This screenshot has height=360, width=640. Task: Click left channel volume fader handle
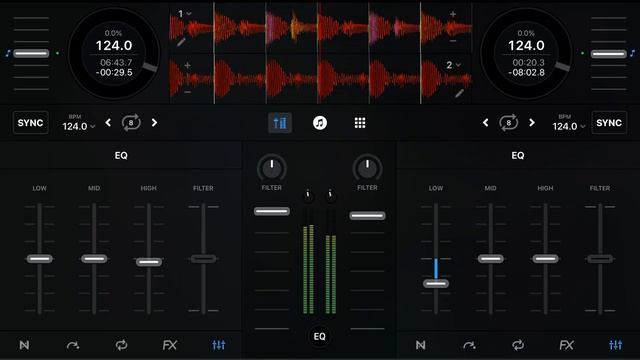coord(272,211)
